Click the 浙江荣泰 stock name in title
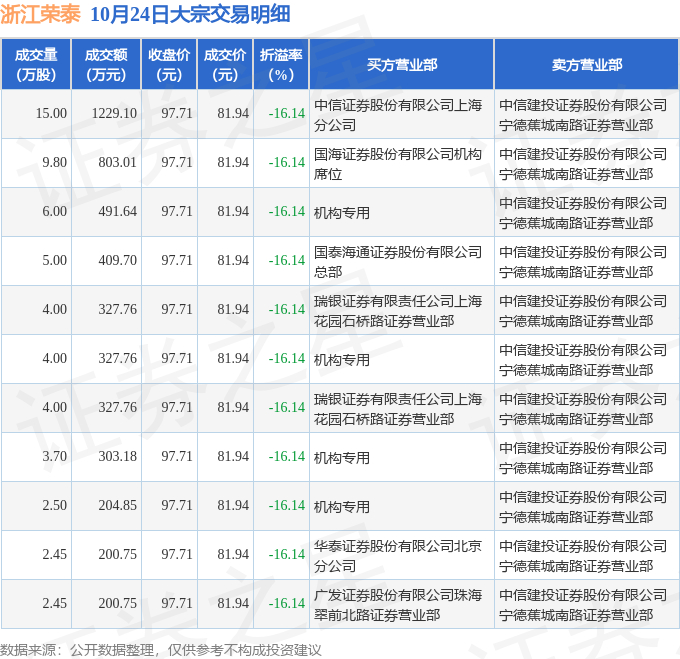 [x=40, y=14]
